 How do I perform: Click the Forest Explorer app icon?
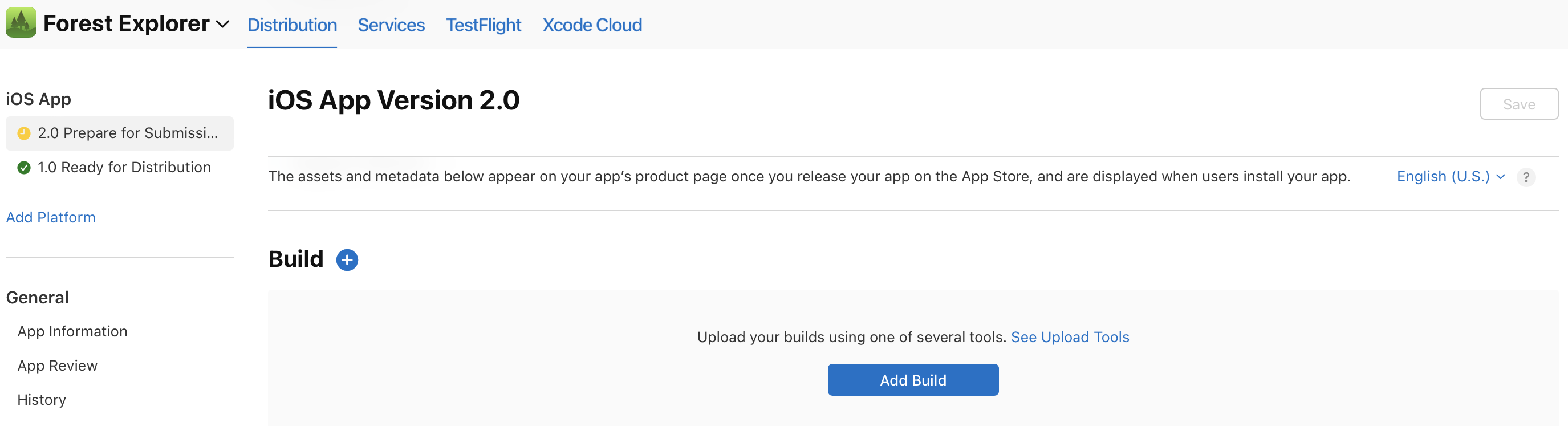21,22
